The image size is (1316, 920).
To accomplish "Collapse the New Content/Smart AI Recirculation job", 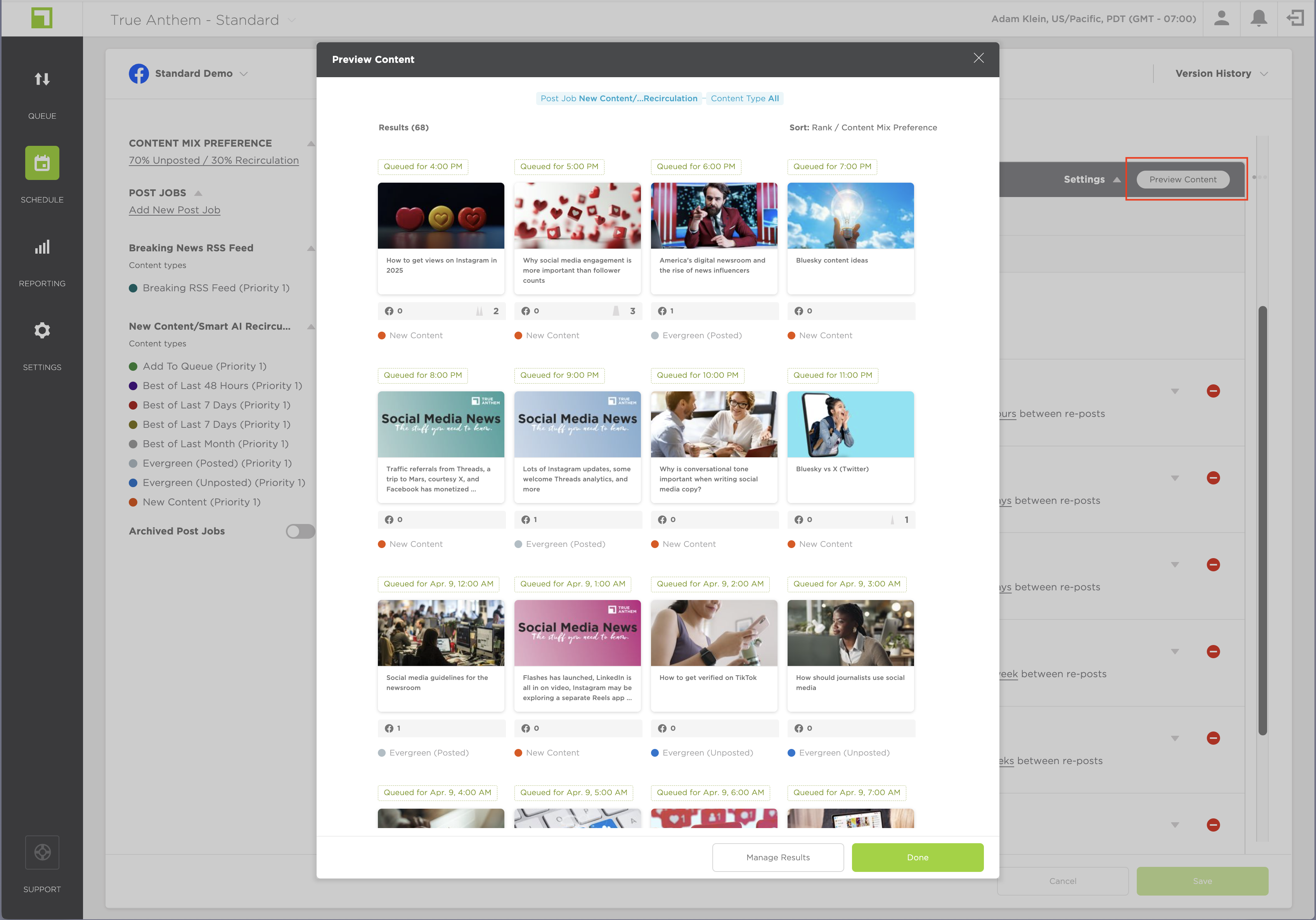I will click(x=311, y=327).
